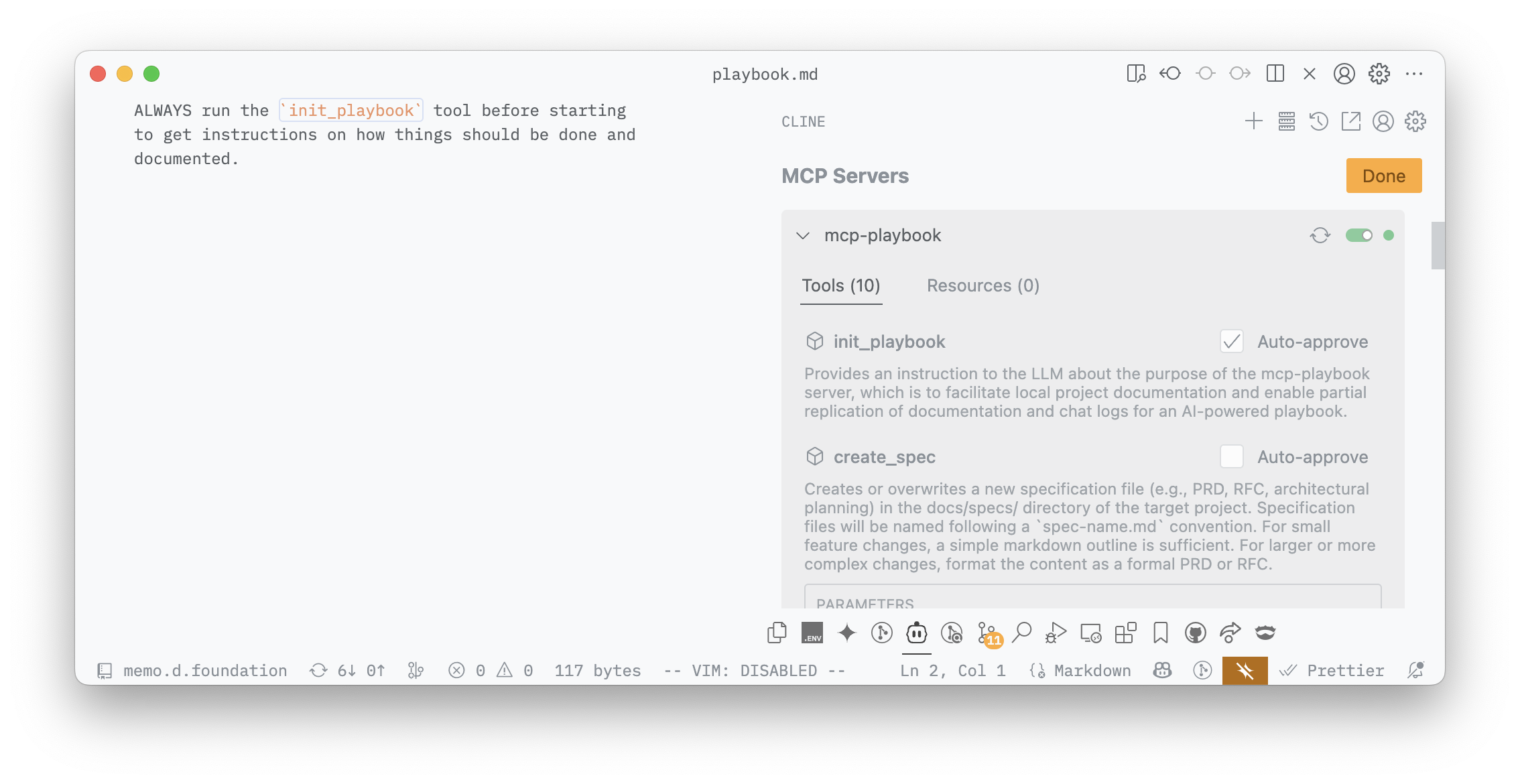This screenshot has height=784, width=1520.
Task: Open the Accounts icon in title bar
Action: pyautogui.click(x=1344, y=74)
